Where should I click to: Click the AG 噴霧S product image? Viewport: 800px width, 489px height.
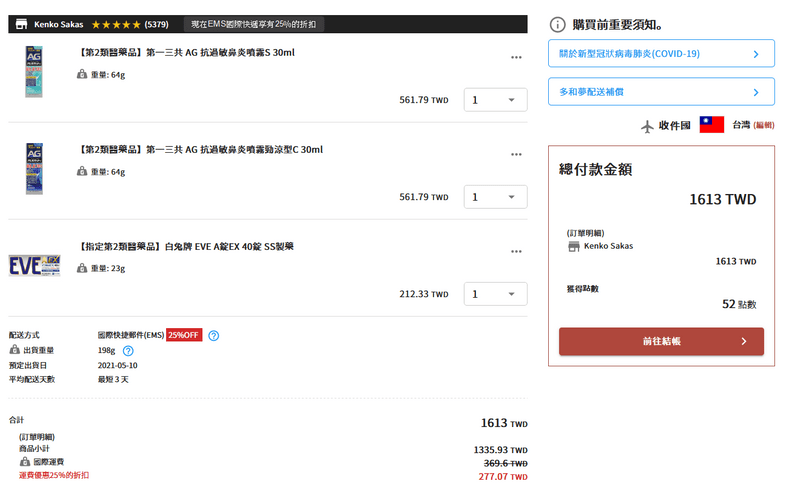tap(34, 71)
